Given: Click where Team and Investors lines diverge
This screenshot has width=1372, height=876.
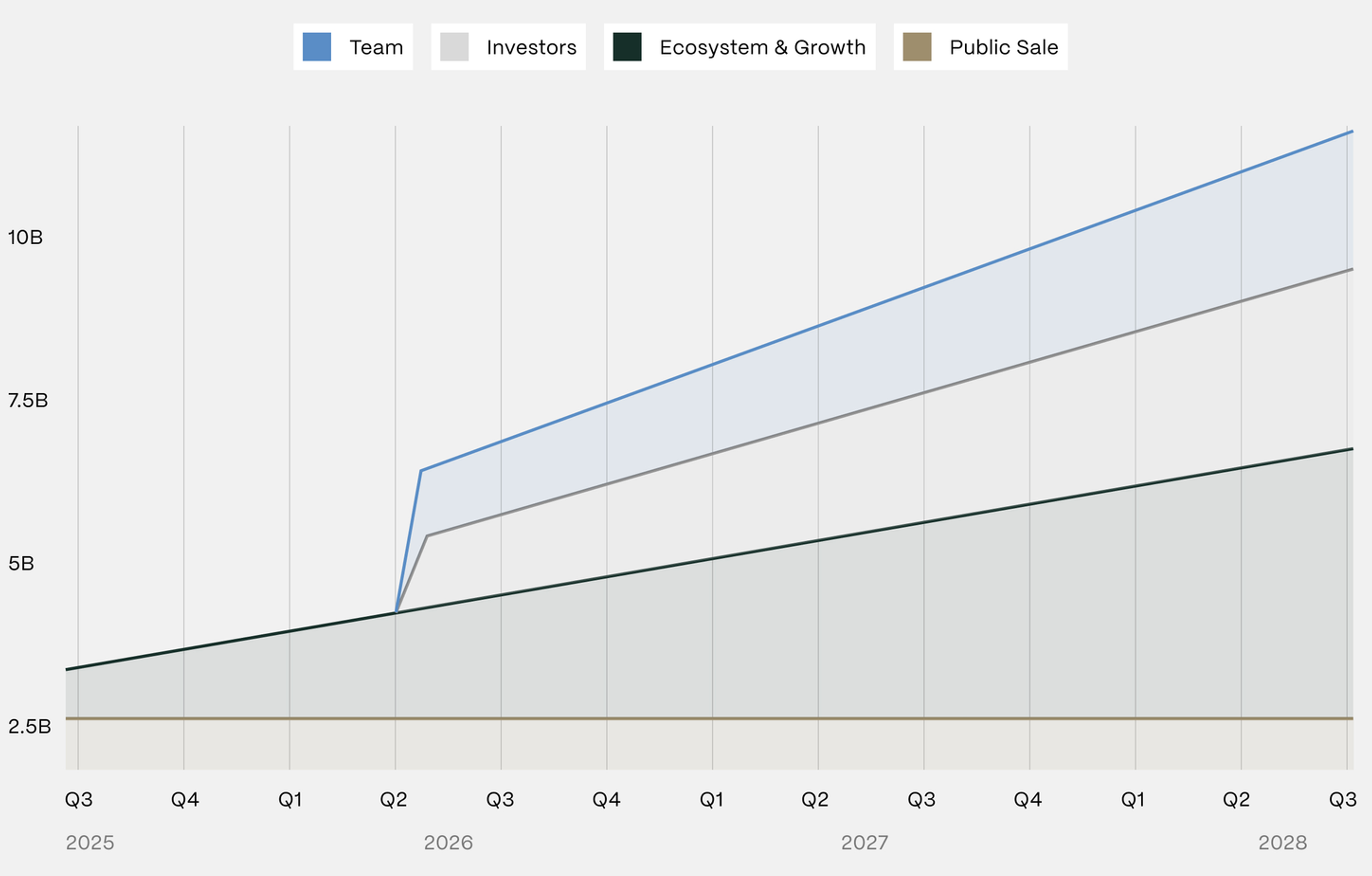Looking at the screenshot, I should click(x=396, y=613).
